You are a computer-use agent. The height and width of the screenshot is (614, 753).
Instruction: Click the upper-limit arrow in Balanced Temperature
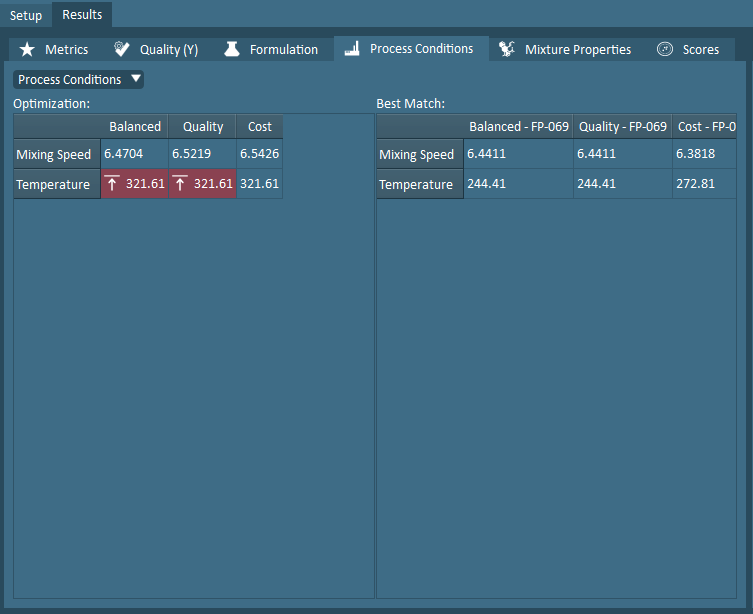click(112, 184)
